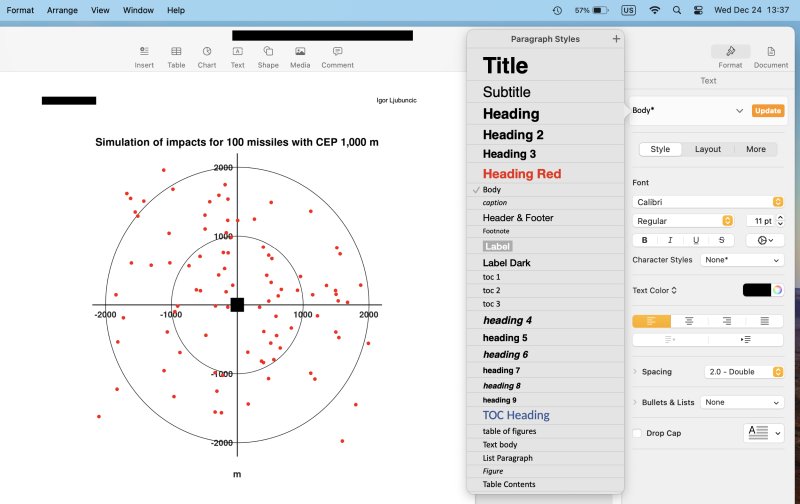800x504 pixels.
Task: Enable the Drop Cap checkbox
Action: click(637, 433)
